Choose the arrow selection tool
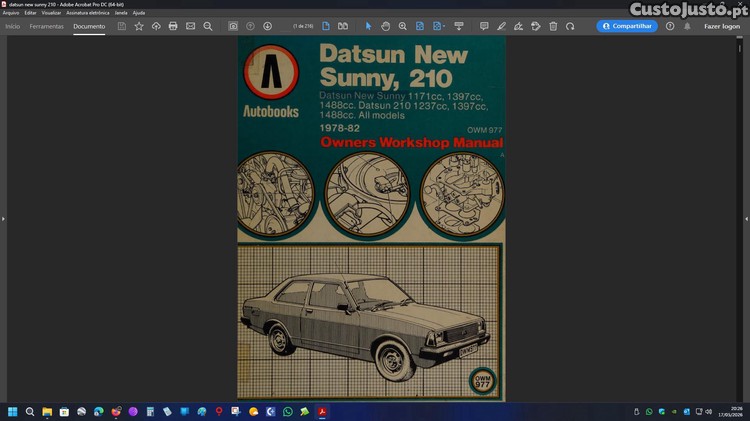 click(x=368, y=26)
